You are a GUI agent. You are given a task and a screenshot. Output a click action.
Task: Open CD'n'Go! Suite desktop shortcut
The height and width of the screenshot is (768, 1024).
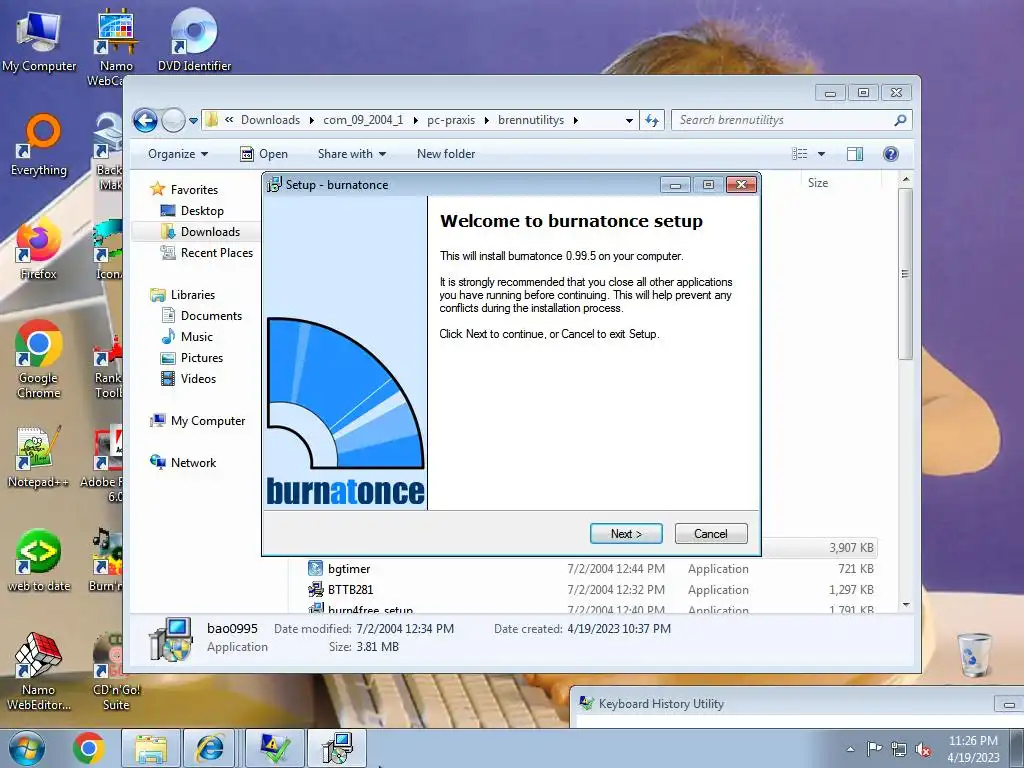point(116,671)
